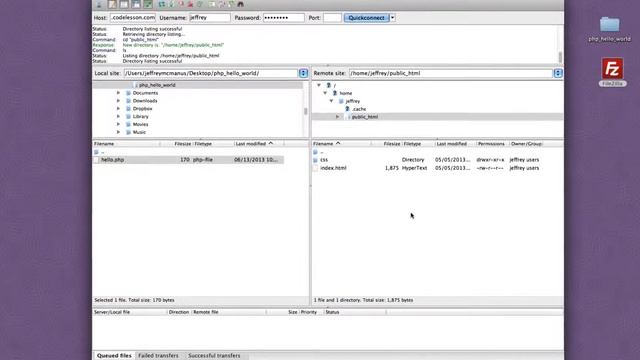Screen dimensions: 640x360
Task: Click the css folder icon
Action: click(316, 160)
